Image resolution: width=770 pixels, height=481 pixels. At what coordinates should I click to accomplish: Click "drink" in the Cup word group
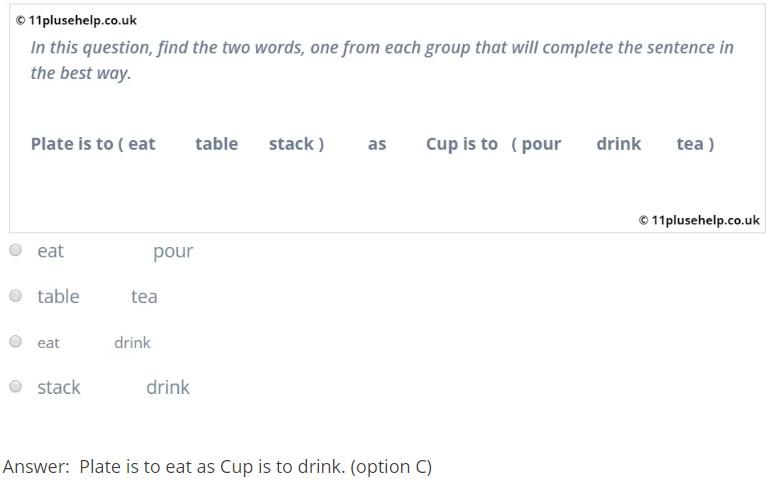[x=619, y=144]
